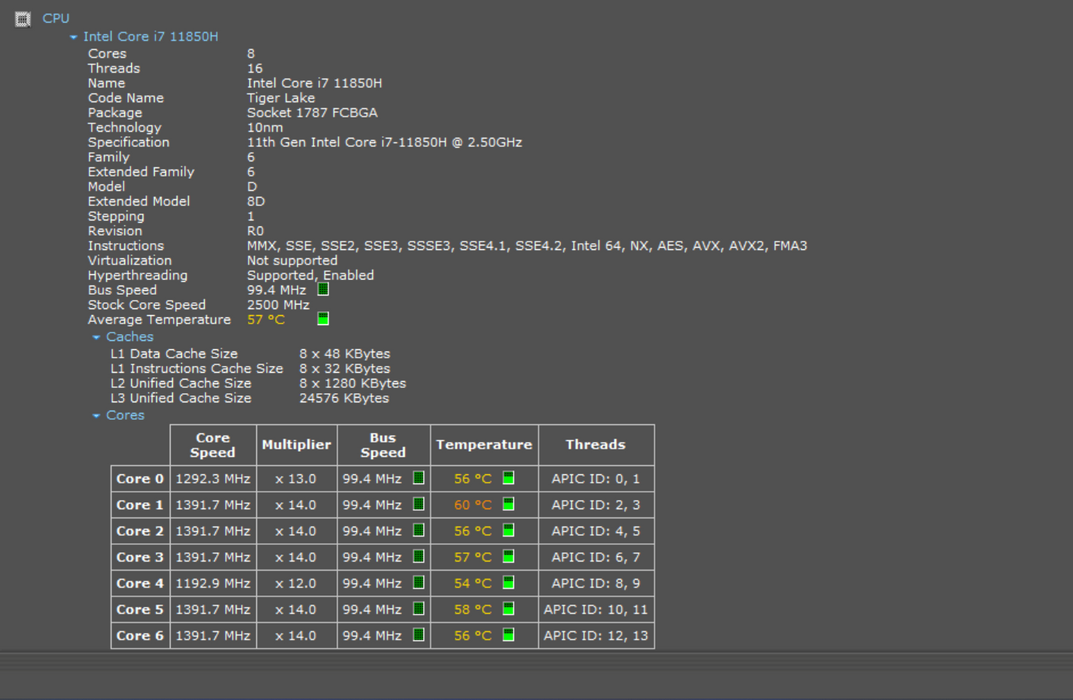Select the L2 Unified Cache Size value 8 x 1280 KBytes
This screenshot has height=700, width=1073.
352,383
